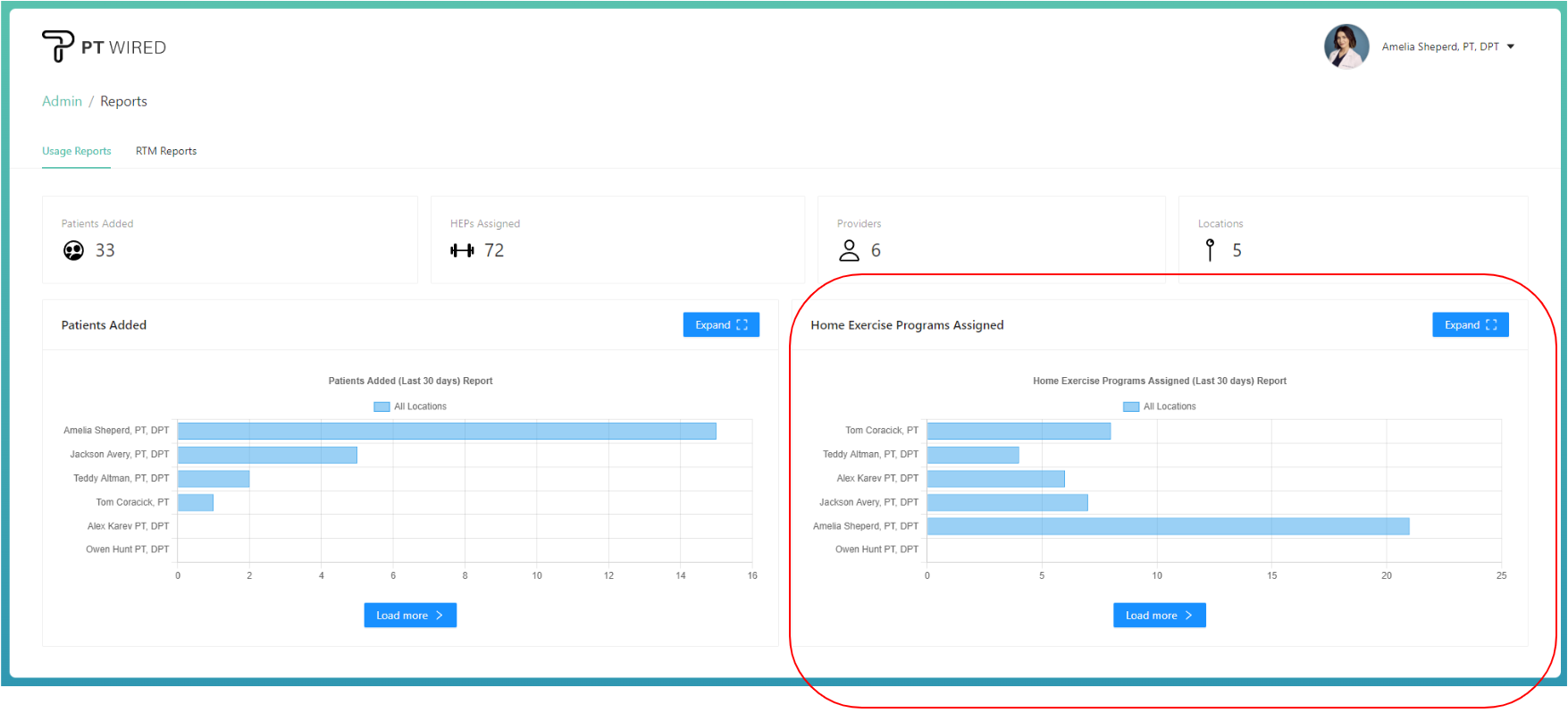This screenshot has height=713, width=1568.
Task: Open the user account dropdown arrow
Action: 1511,46
